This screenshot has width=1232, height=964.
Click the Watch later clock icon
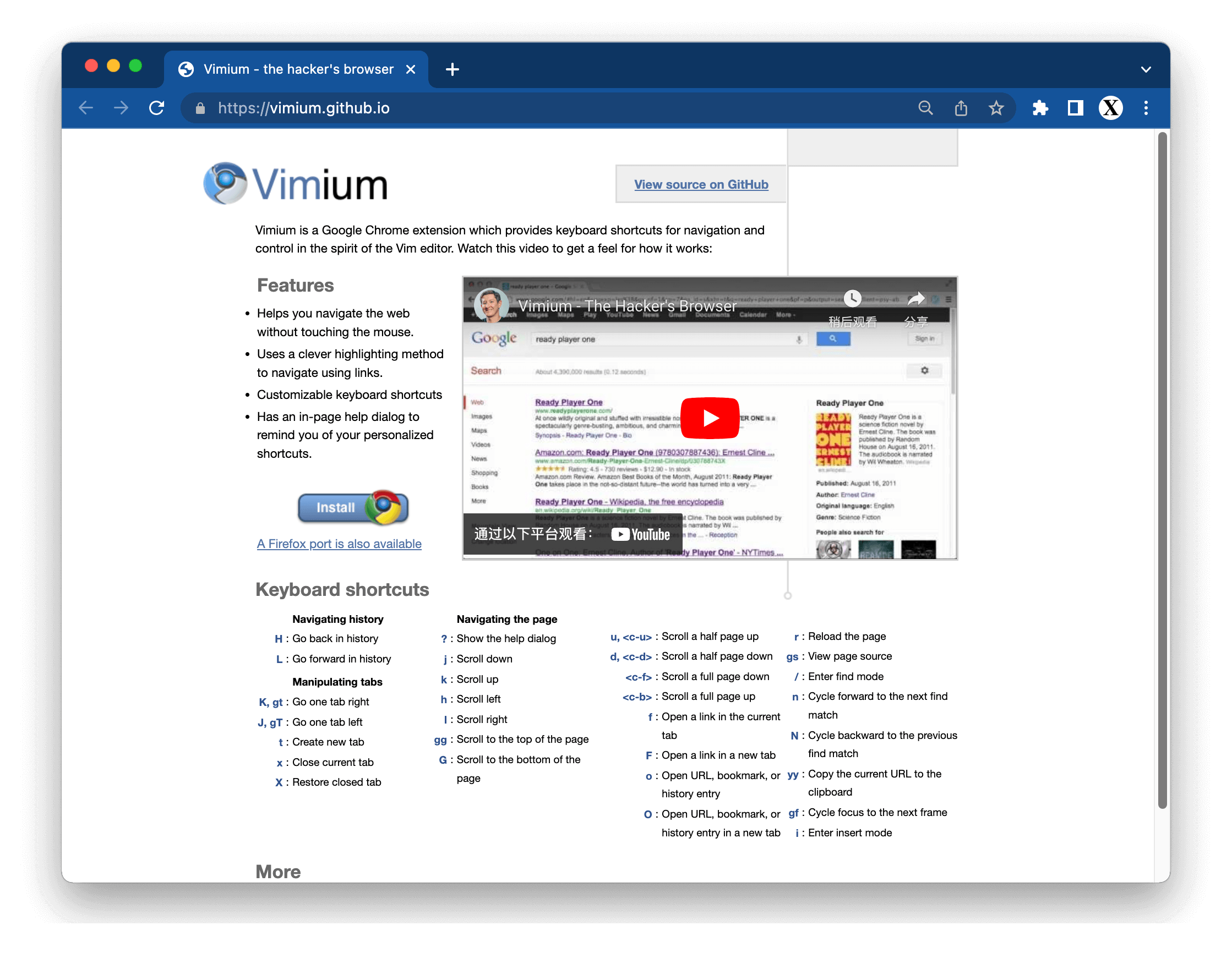coord(852,299)
